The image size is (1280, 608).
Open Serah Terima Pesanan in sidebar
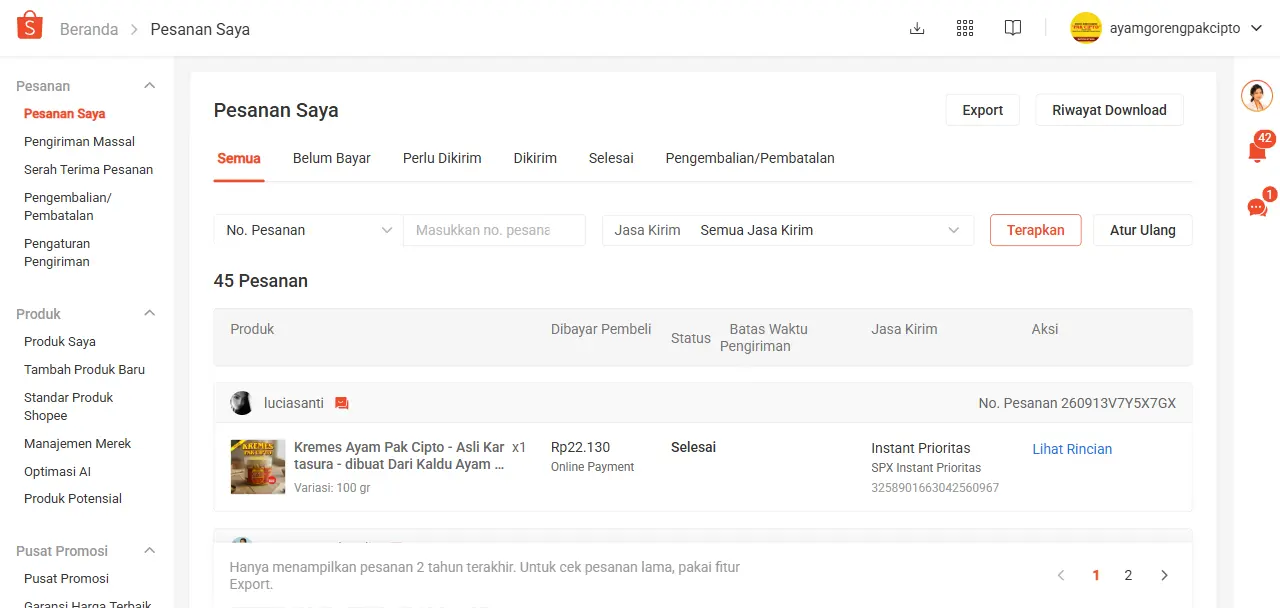click(x=88, y=170)
